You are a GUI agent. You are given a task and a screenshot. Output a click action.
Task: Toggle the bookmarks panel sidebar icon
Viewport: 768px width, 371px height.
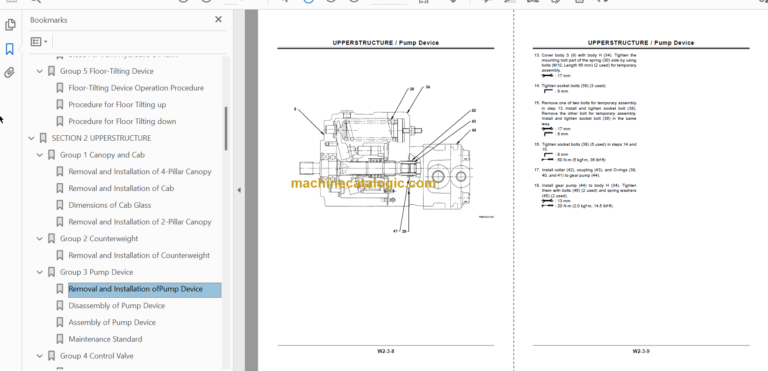point(10,49)
